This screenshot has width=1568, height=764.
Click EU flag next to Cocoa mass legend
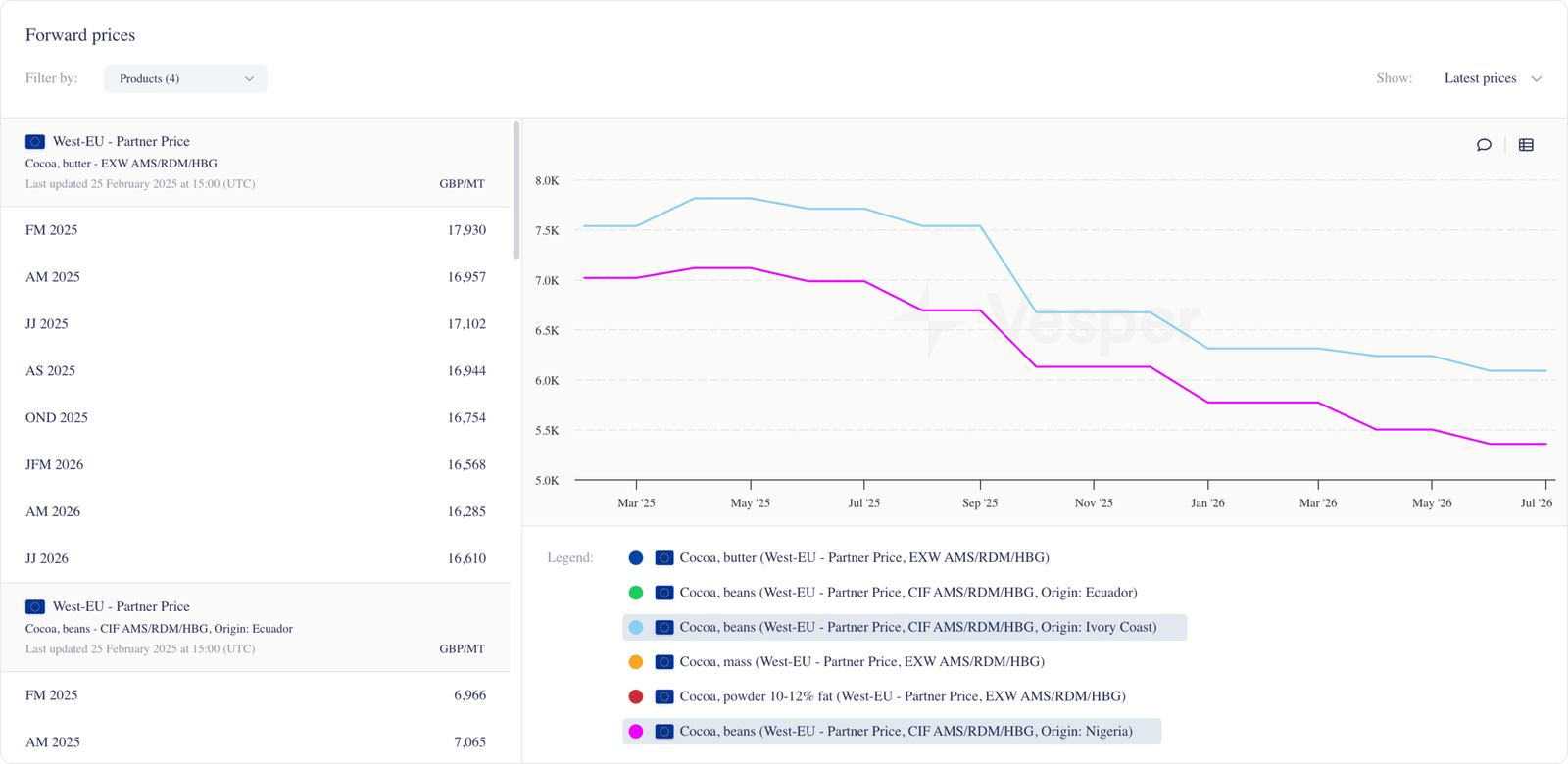coord(664,662)
